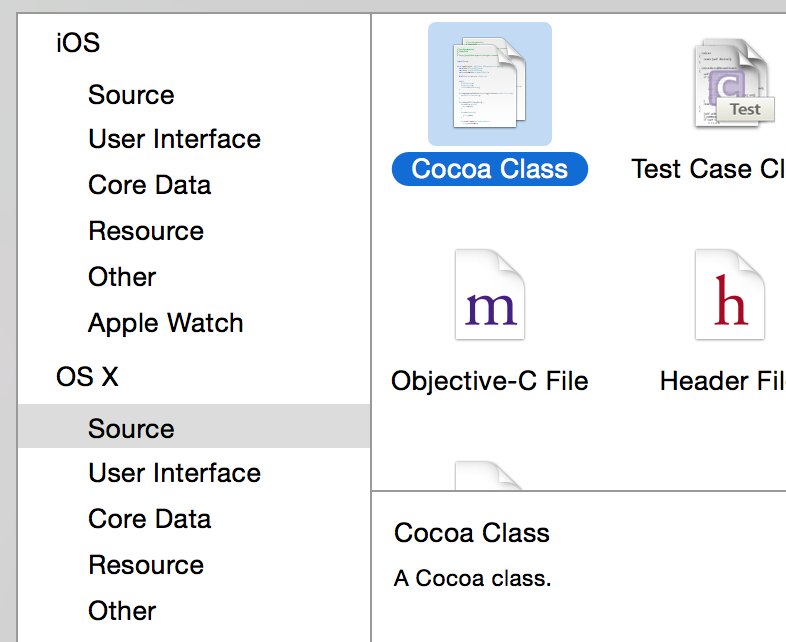Screen dimensions: 786x642
Task: Open iOS Source category
Action: click(131, 95)
